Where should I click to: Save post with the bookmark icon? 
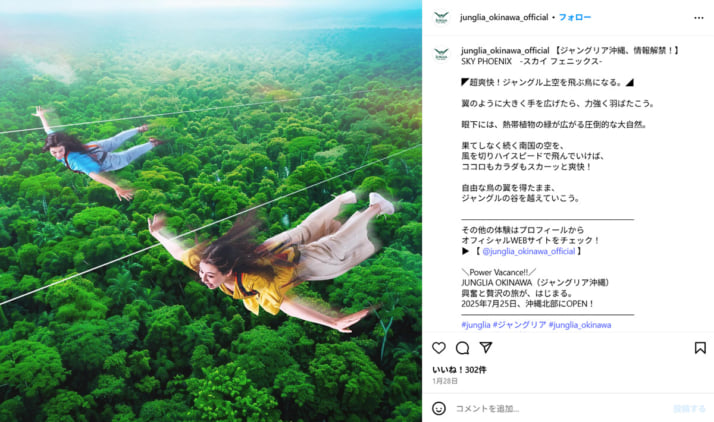[700, 348]
